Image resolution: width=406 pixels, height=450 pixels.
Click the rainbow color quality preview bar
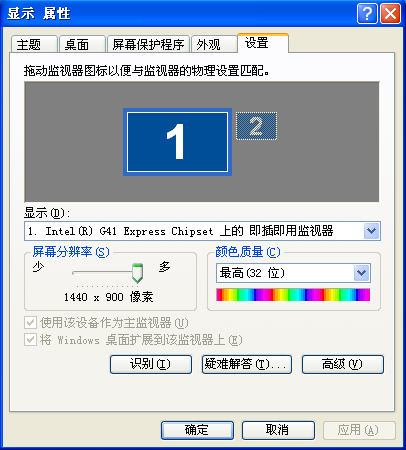coord(293,295)
